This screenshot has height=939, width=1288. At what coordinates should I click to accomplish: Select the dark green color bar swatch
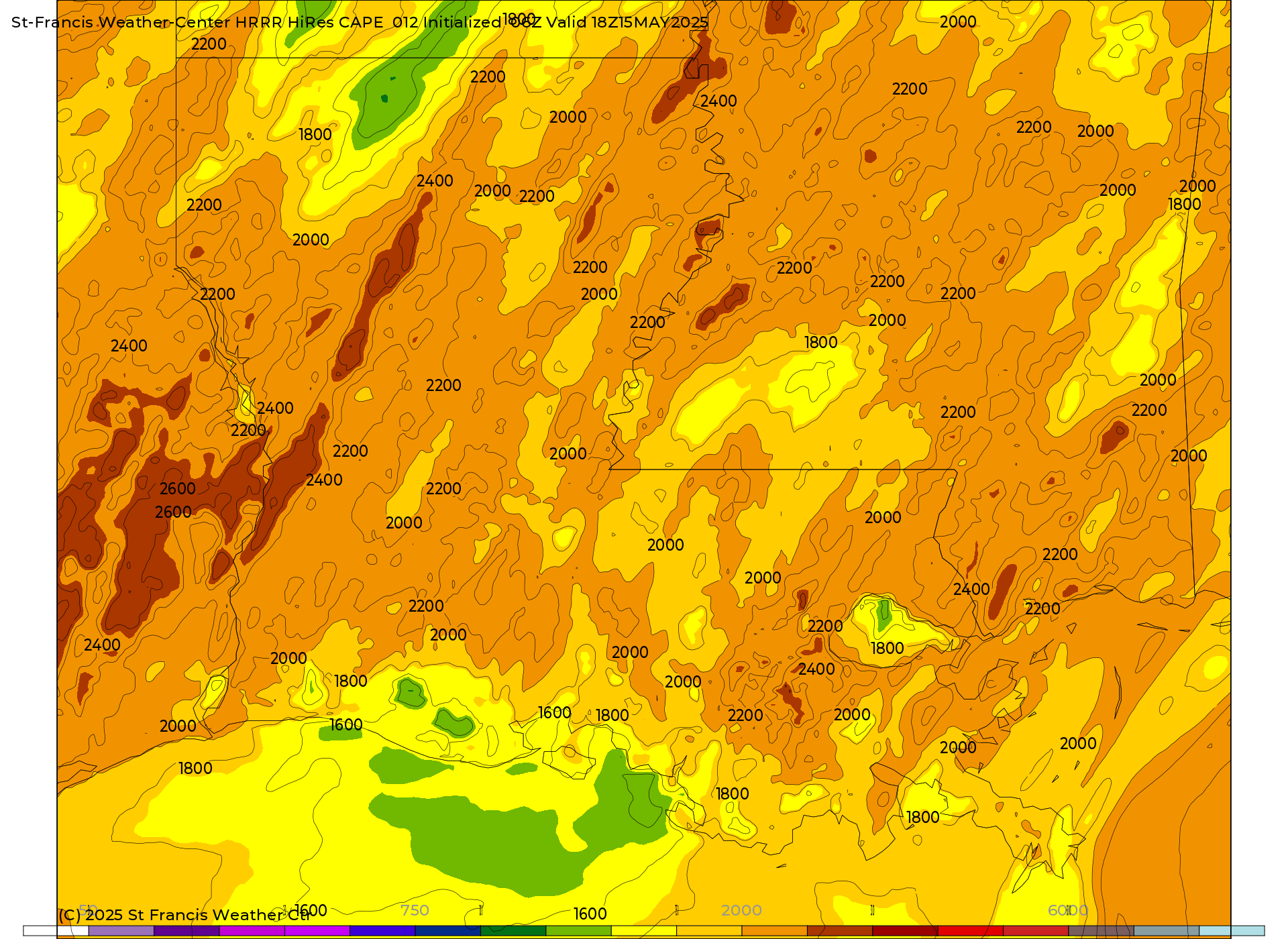point(513,931)
